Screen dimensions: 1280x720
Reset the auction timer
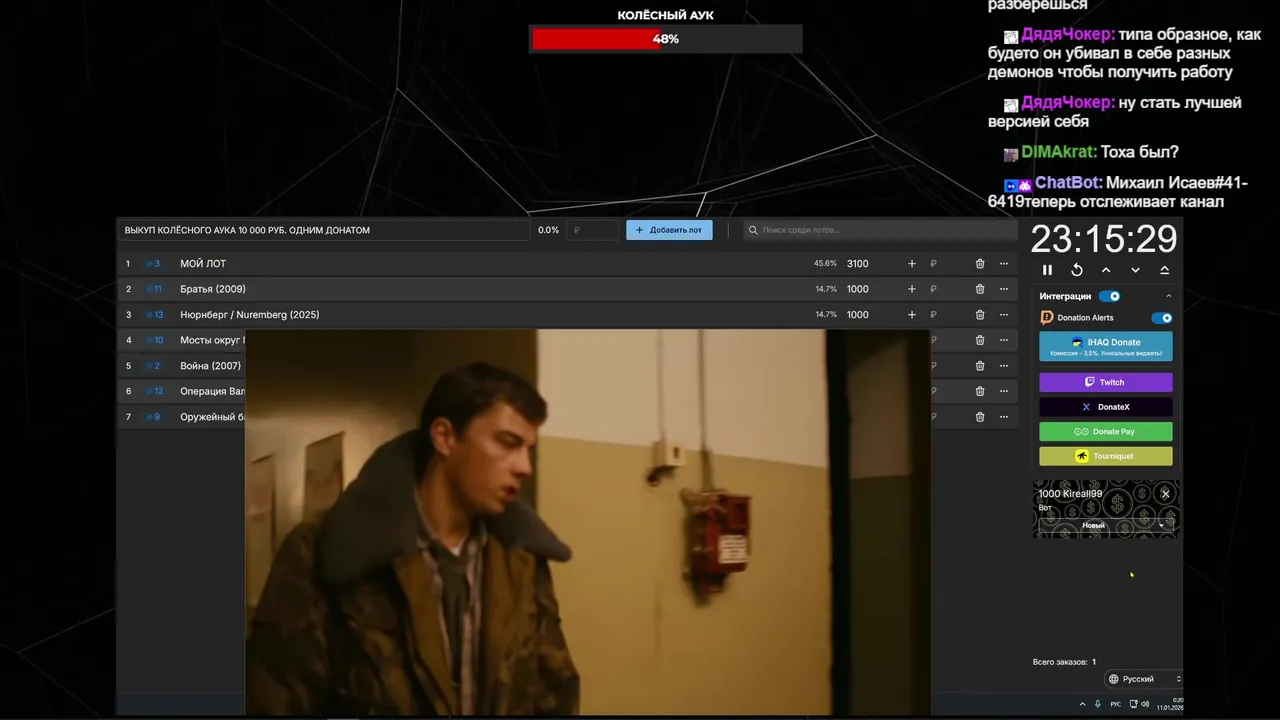pos(1077,270)
